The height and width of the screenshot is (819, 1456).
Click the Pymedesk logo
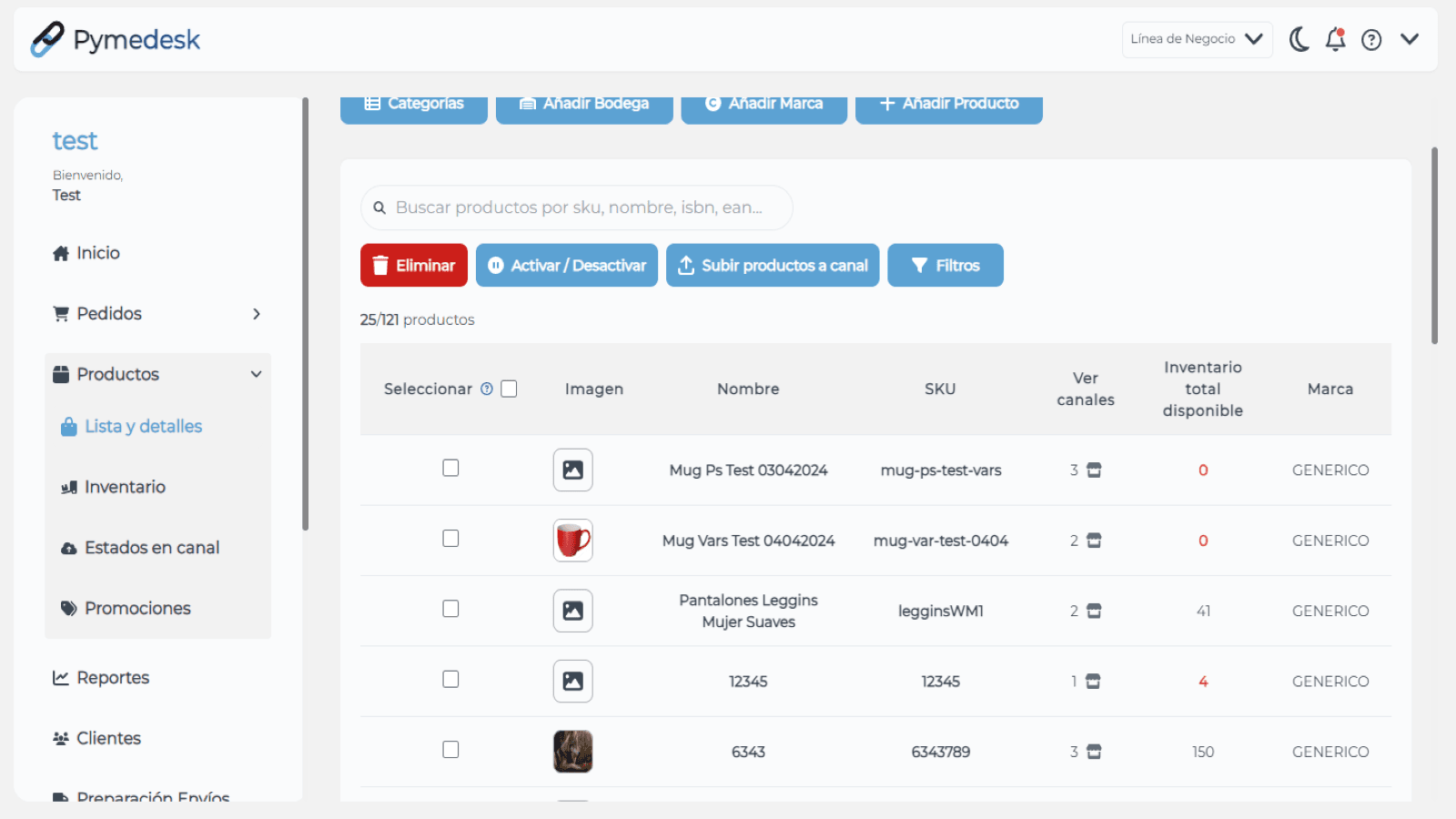(x=115, y=39)
